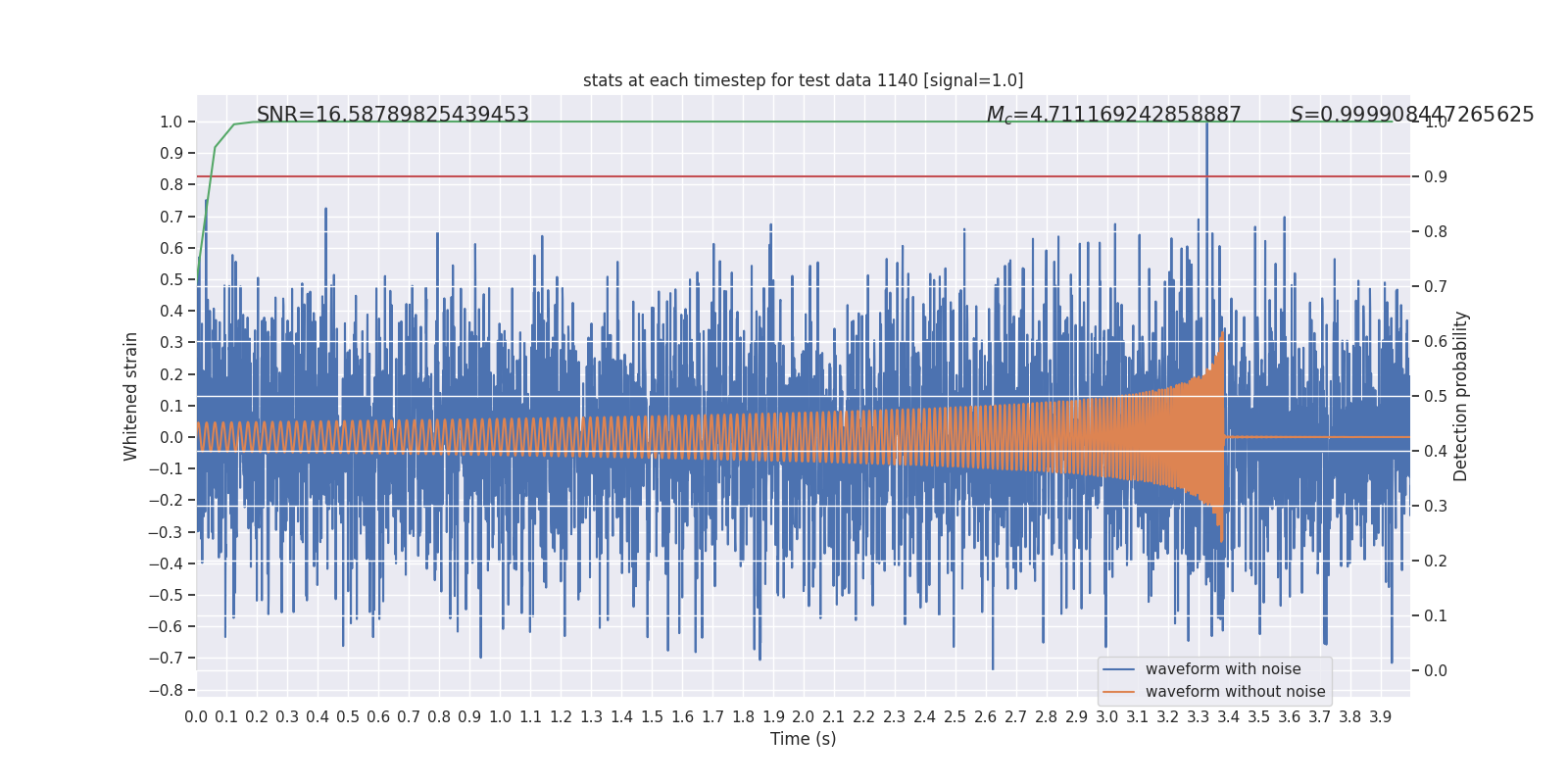The image size is (1568, 784).
Task: Select the 0.0 tick on Whitened strain axis
Action: (x=171, y=437)
